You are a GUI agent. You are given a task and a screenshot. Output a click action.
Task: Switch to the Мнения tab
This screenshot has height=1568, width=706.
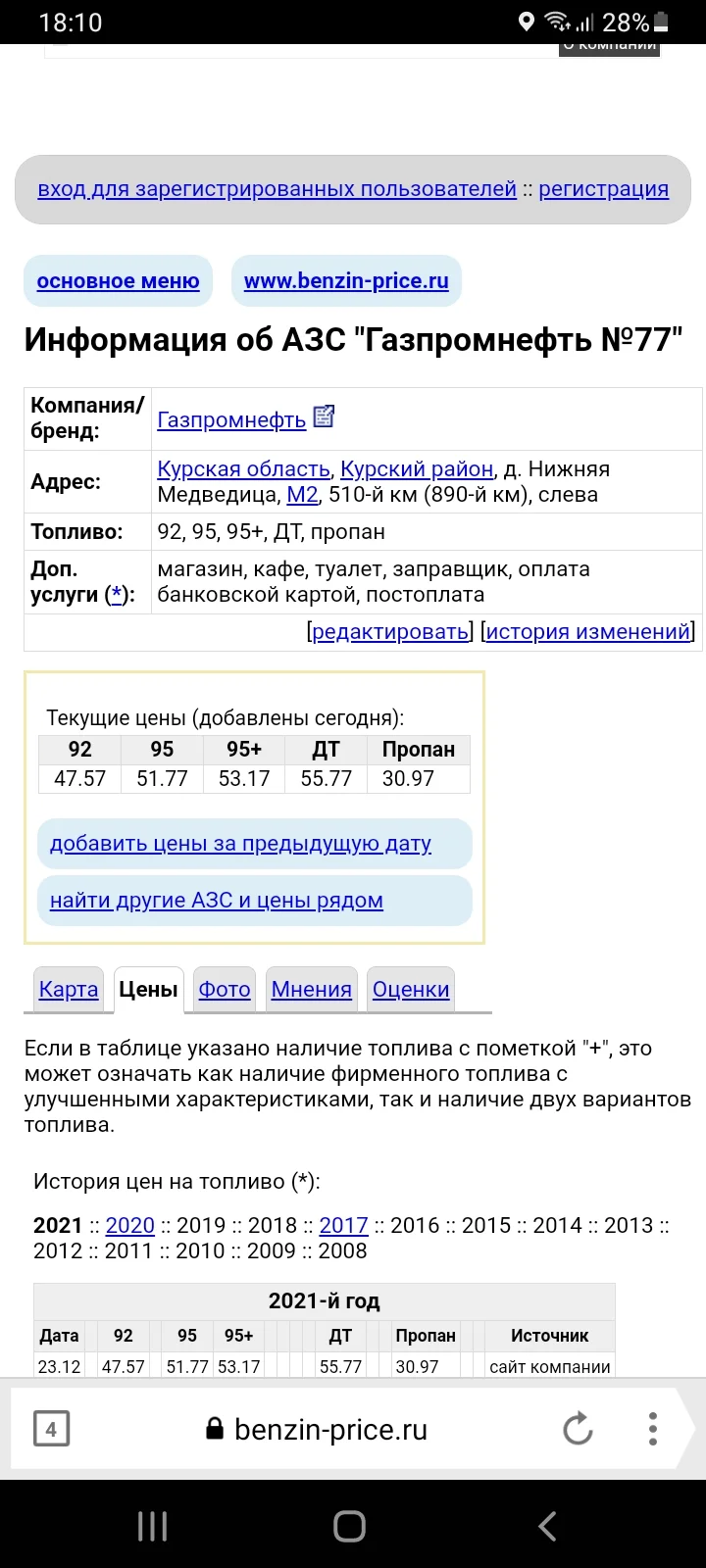tap(312, 989)
